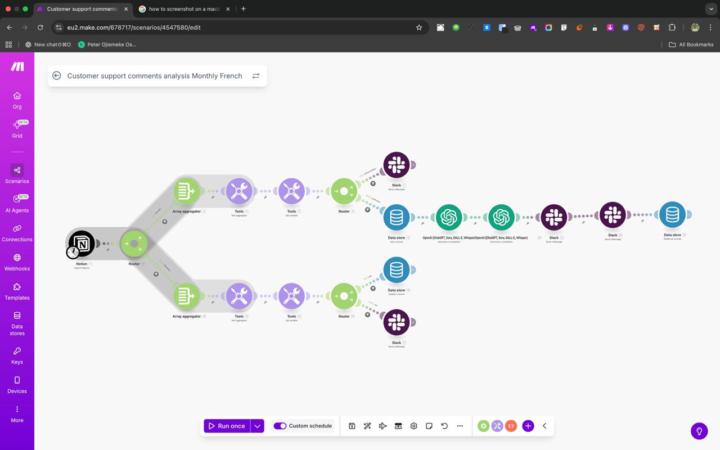Go back using the arrow beside scenario name

(56, 76)
